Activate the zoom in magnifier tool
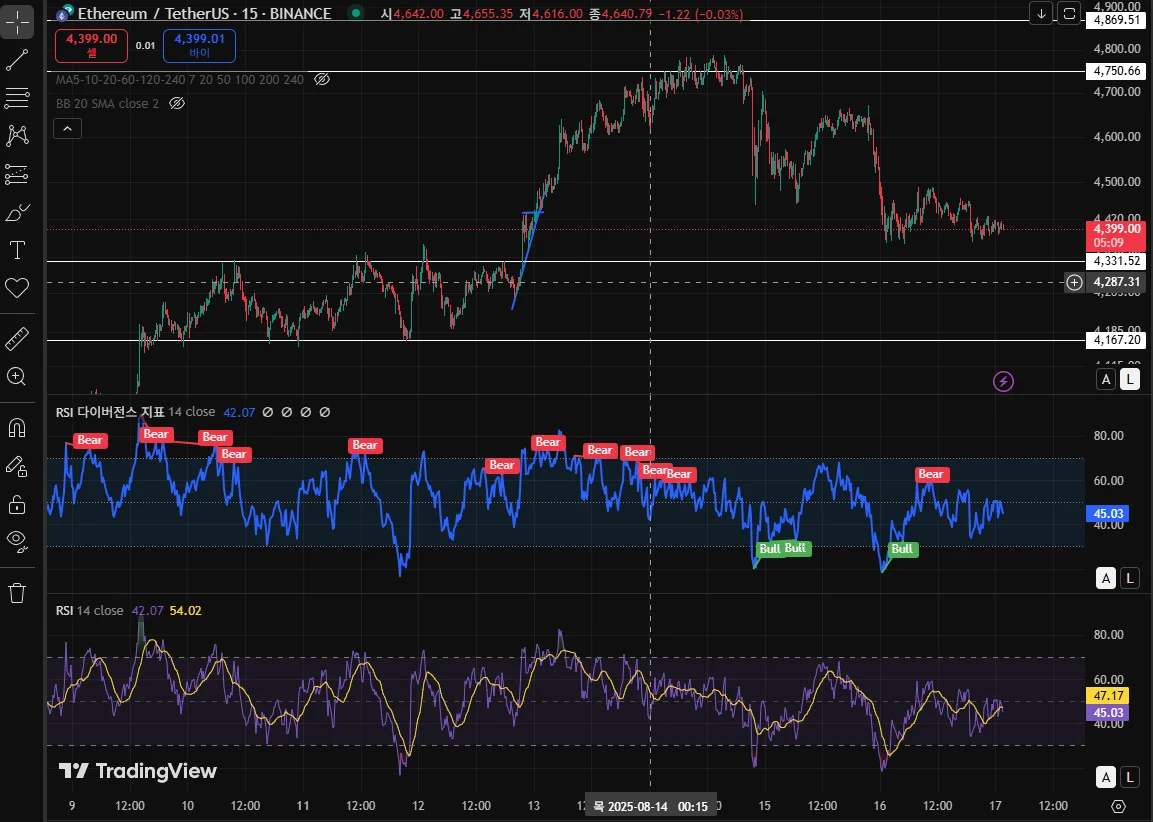Viewport: 1153px width, 822px height. coord(17,376)
